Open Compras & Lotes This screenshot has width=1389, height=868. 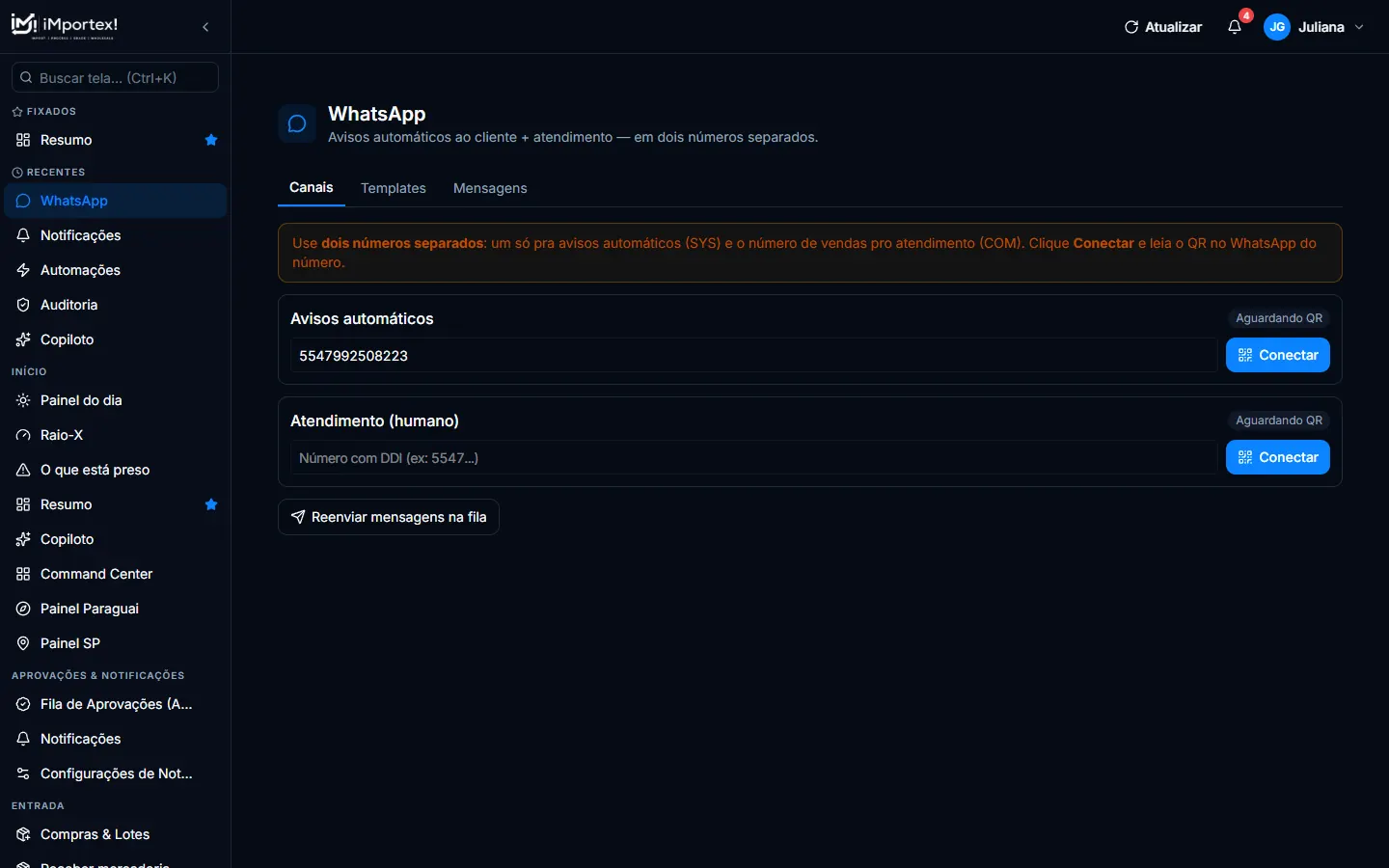coord(115,834)
